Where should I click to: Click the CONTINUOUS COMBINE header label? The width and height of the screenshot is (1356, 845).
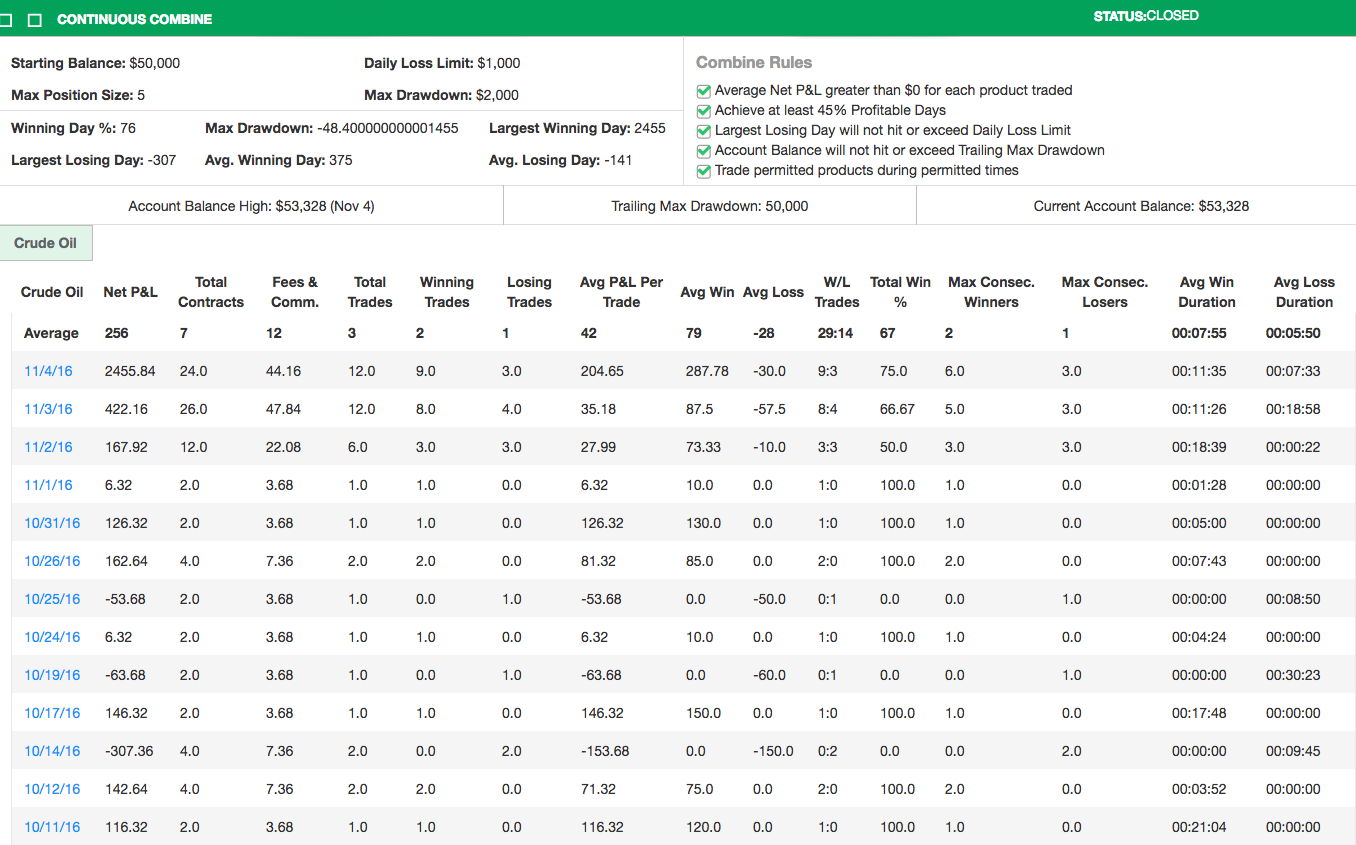(x=134, y=18)
